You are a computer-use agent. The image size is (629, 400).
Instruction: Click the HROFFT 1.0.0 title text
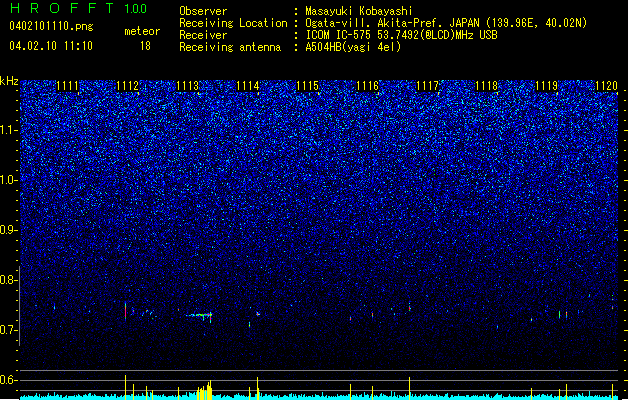79,8
